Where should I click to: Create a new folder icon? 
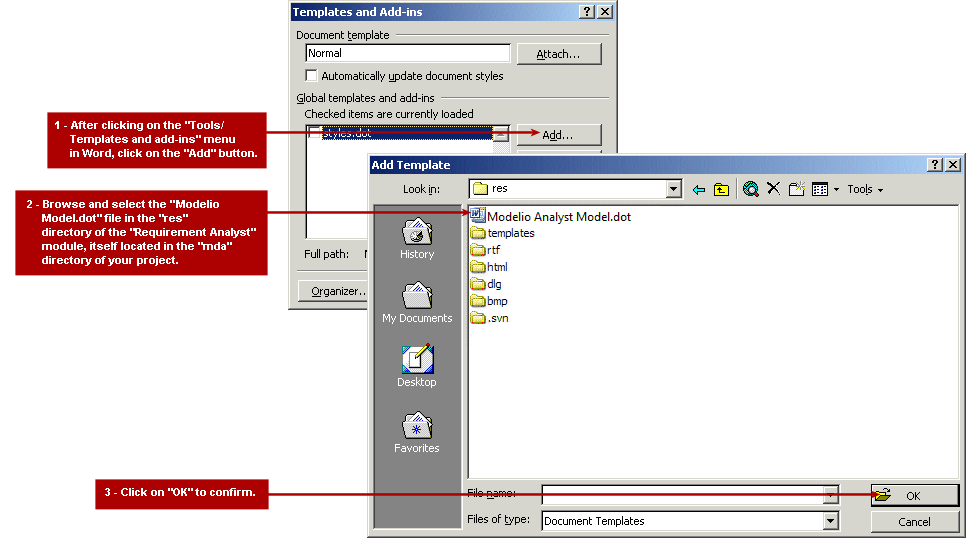click(x=797, y=189)
